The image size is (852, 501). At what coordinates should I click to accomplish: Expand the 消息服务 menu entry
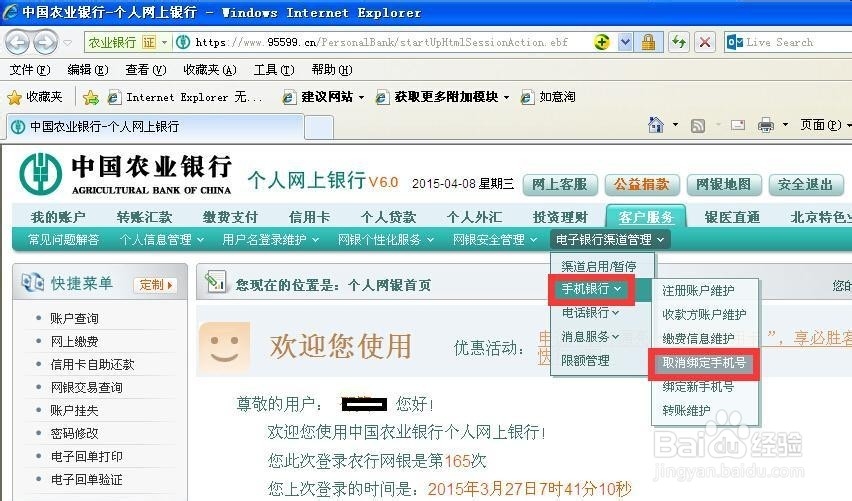[590, 336]
